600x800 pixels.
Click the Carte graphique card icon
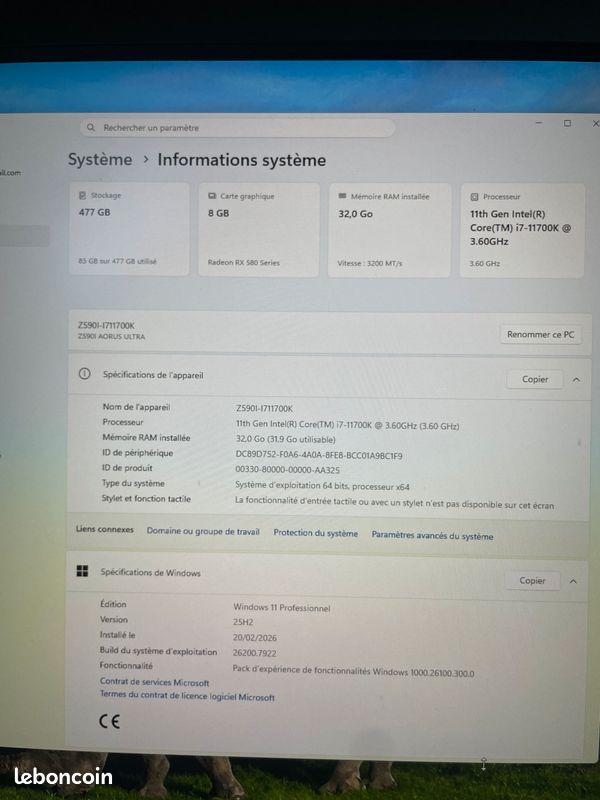click(212, 196)
